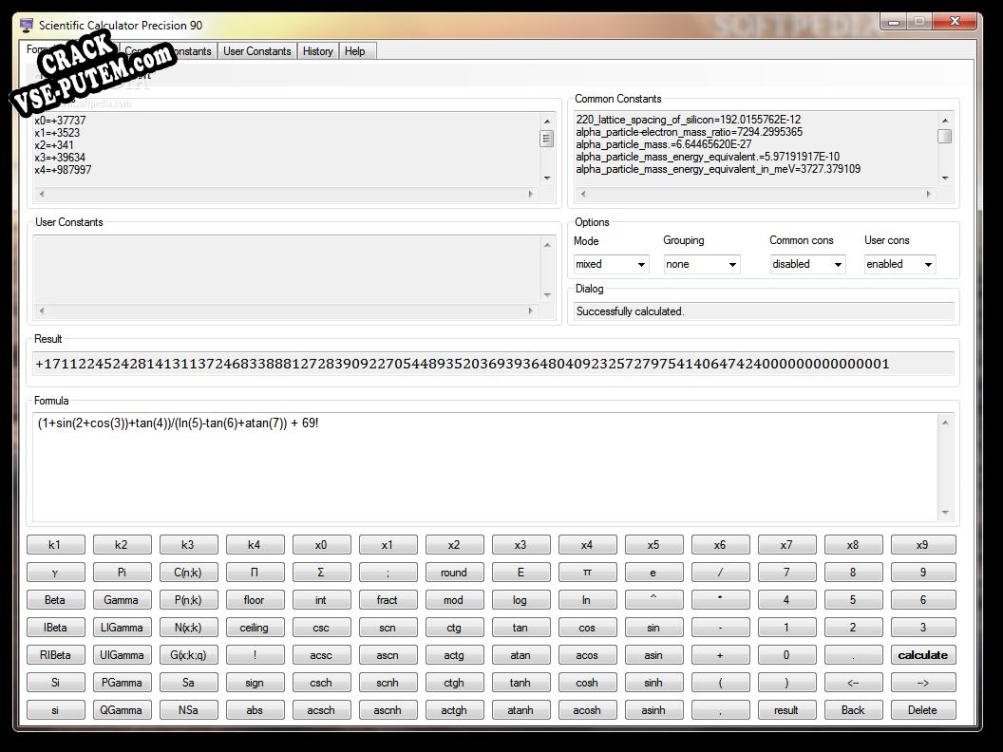This screenshot has width=1003, height=752.
Task: Click the Common Constants list scrollbar thumb
Action: pos(945,136)
